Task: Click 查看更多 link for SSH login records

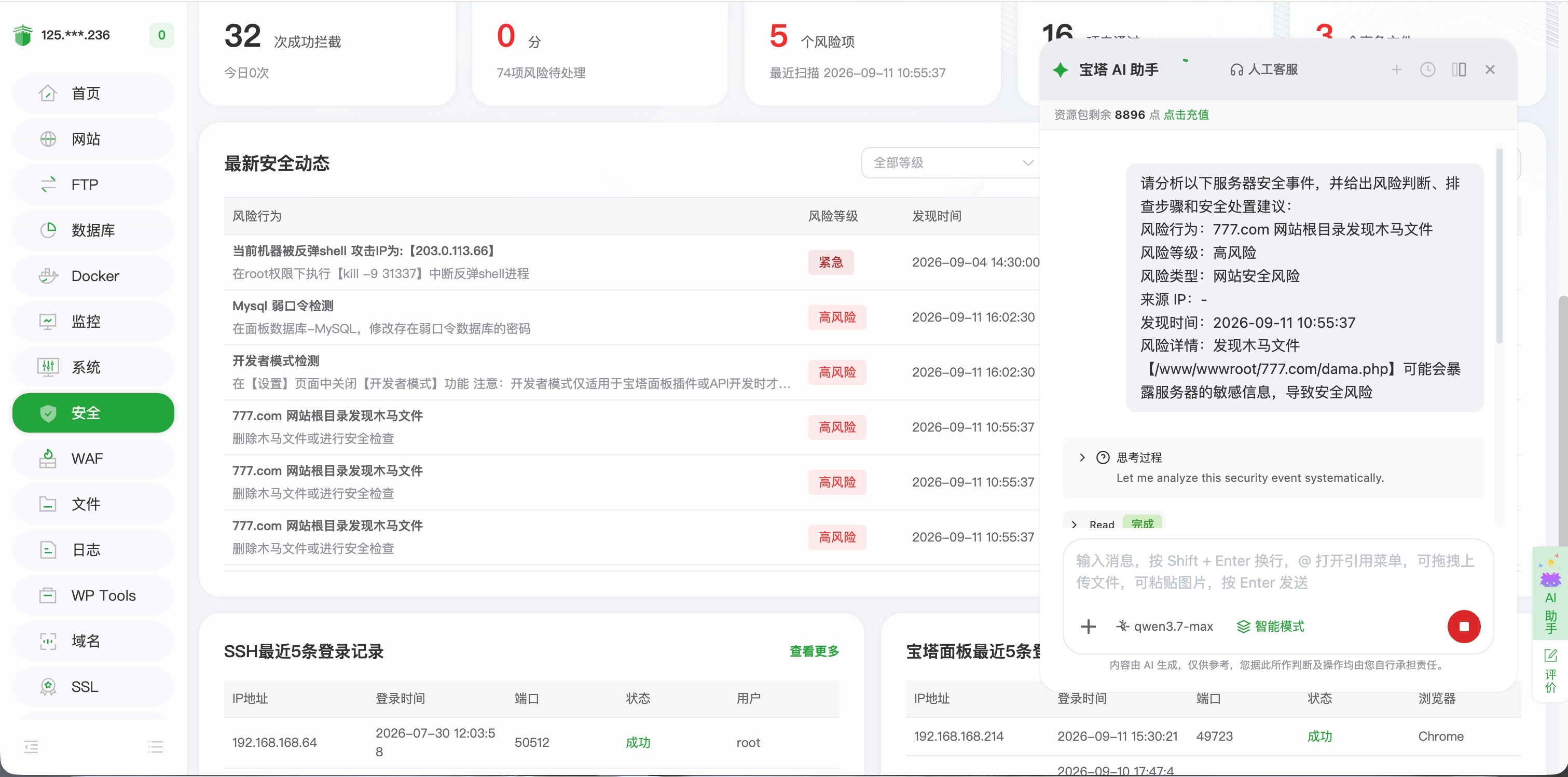Action: click(814, 651)
